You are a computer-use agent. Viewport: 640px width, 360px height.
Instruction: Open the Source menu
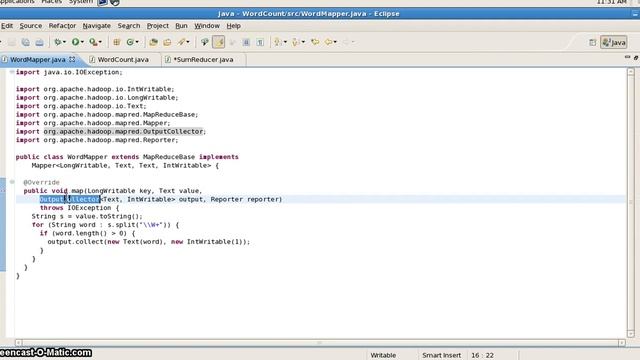click(31, 26)
